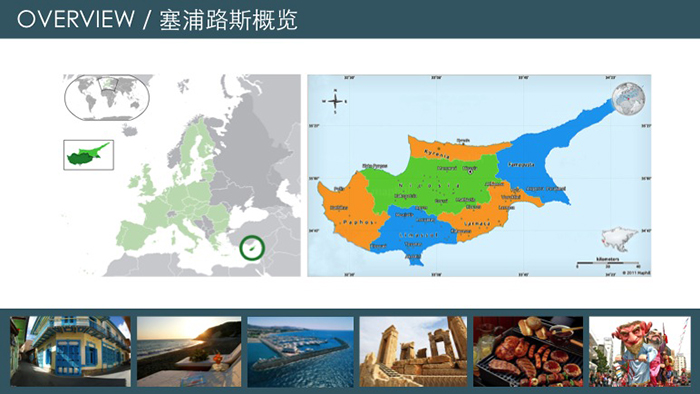Click the "kilometers" scale label
700x394 pixels.
[x=608, y=259]
